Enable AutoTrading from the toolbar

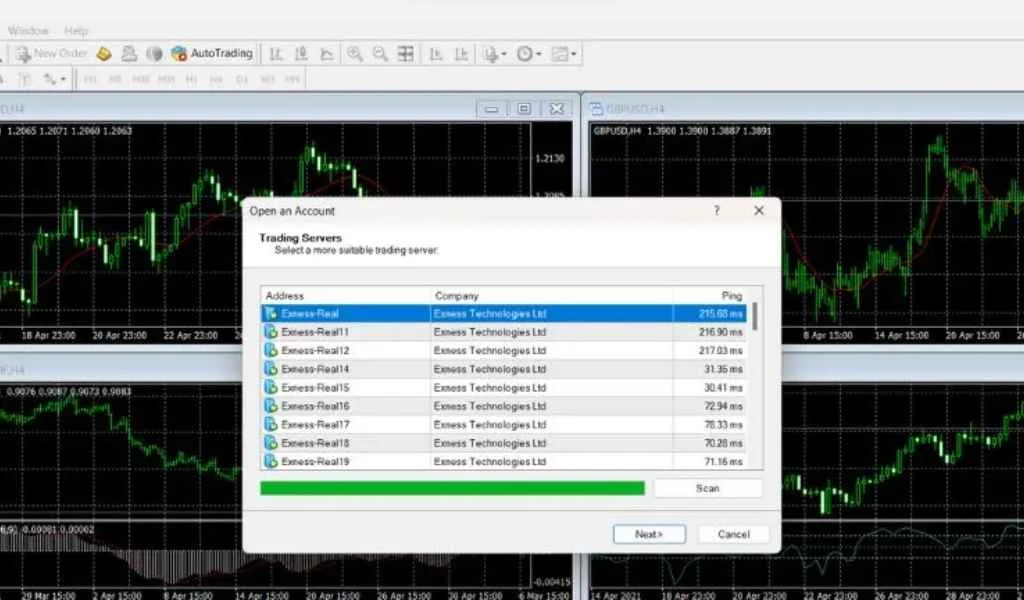tap(214, 53)
